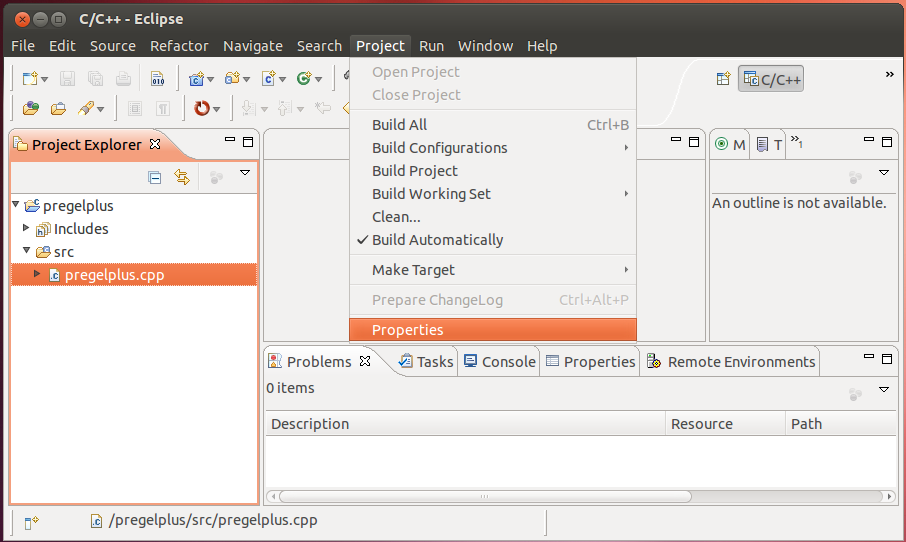Select the Make Target M tab
906x542 pixels.
[730, 144]
